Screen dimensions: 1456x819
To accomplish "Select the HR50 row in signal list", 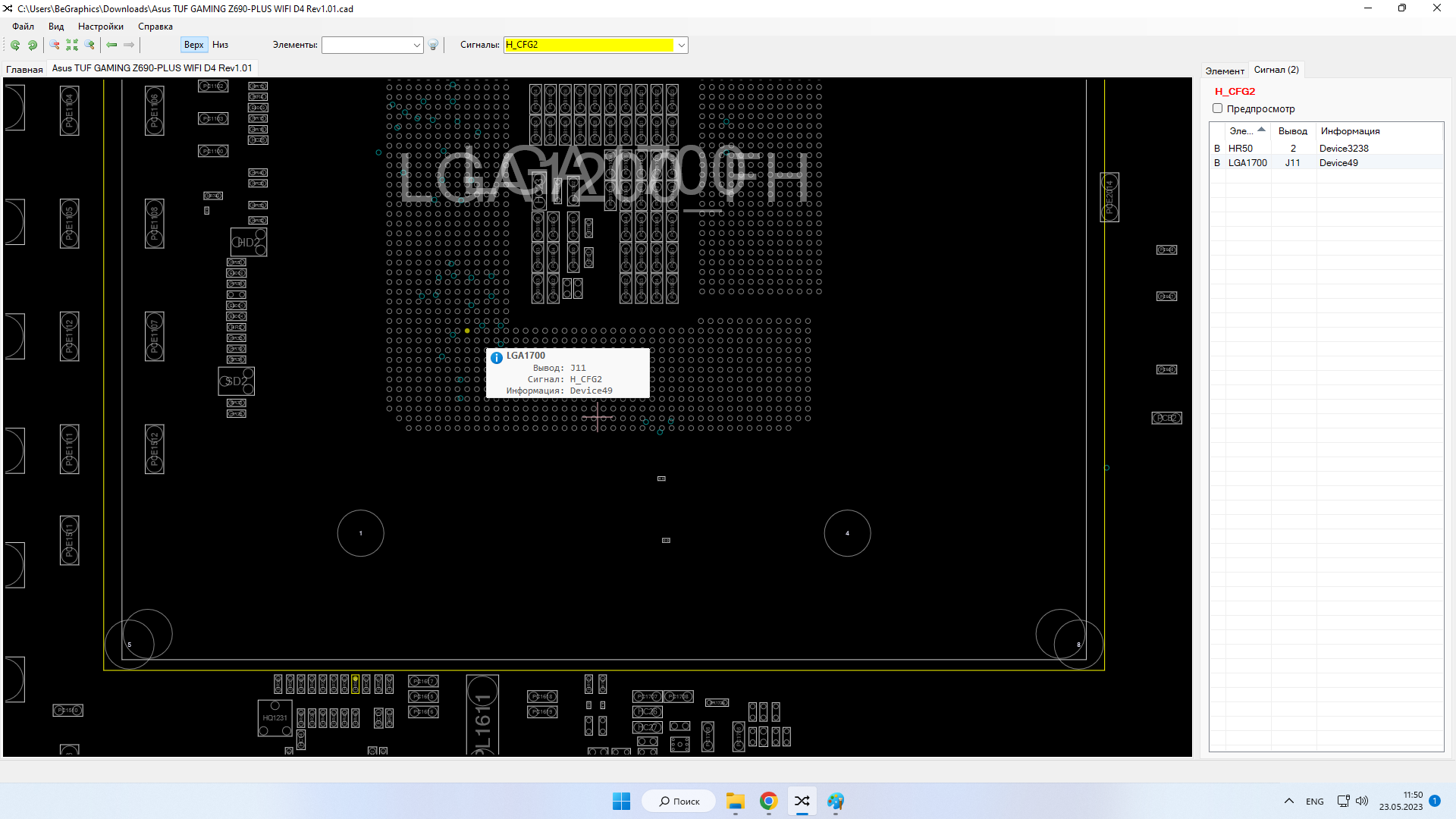I will click(x=1326, y=149).
